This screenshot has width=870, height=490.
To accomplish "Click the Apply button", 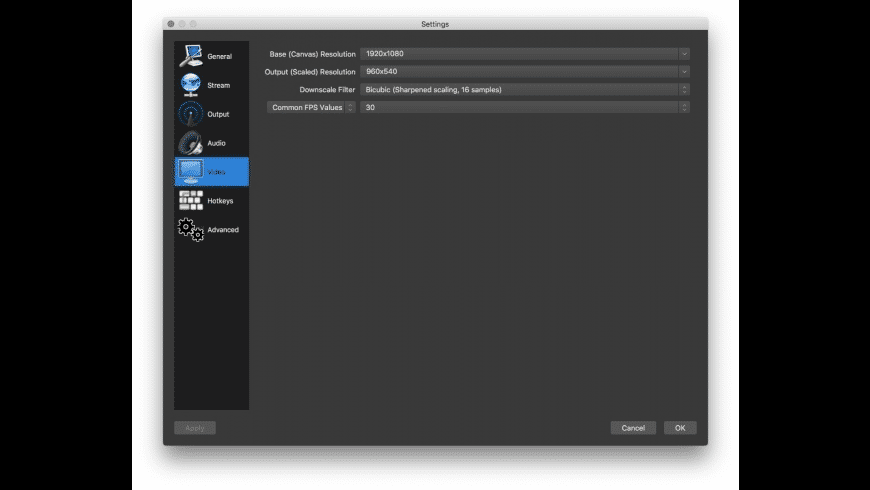I will (x=195, y=428).
